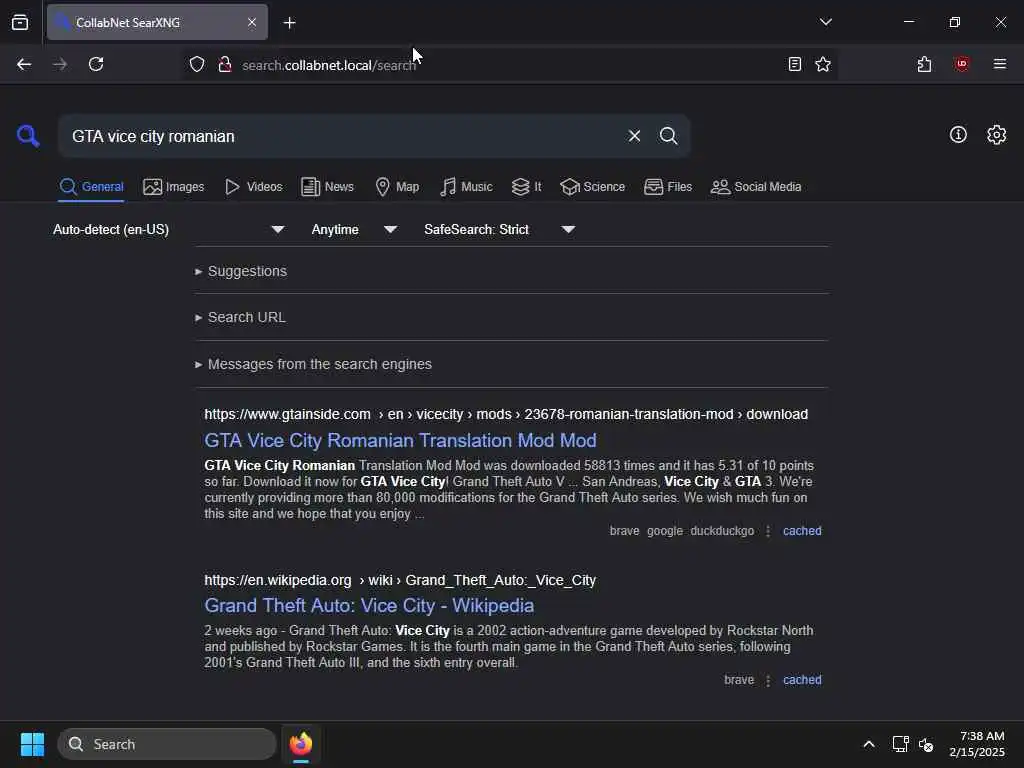Open SearXNG preferences gear
Viewport: 1024px width, 768px height.
[997, 135]
